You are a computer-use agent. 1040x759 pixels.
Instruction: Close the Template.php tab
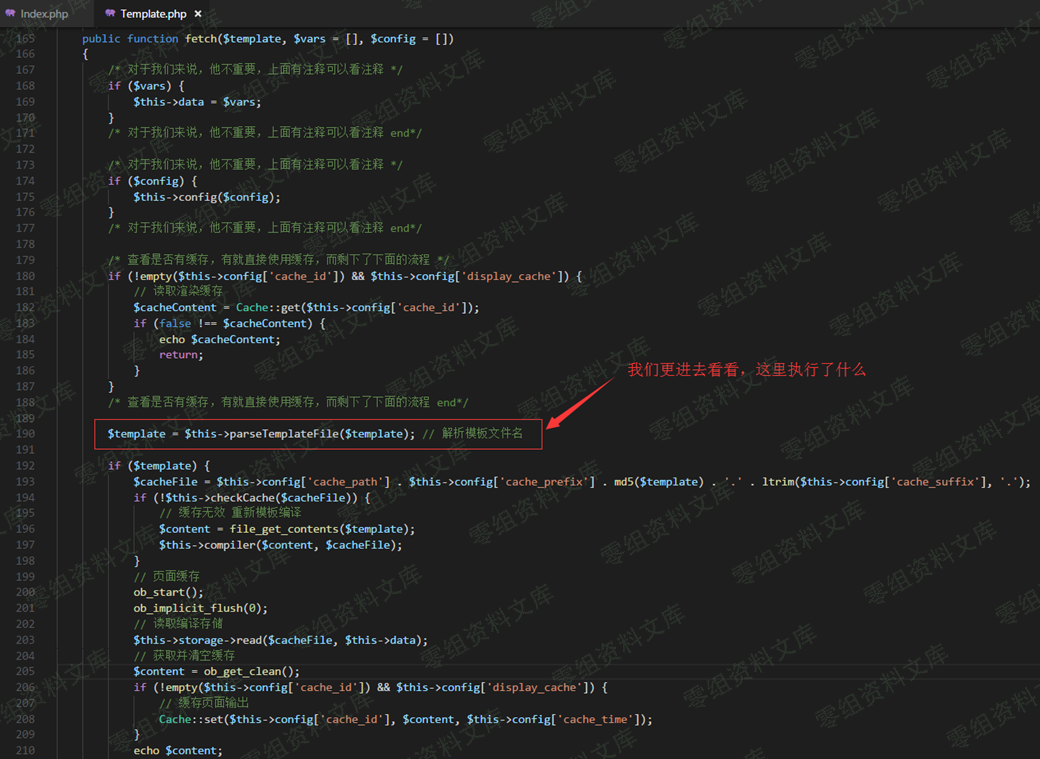tap(198, 13)
